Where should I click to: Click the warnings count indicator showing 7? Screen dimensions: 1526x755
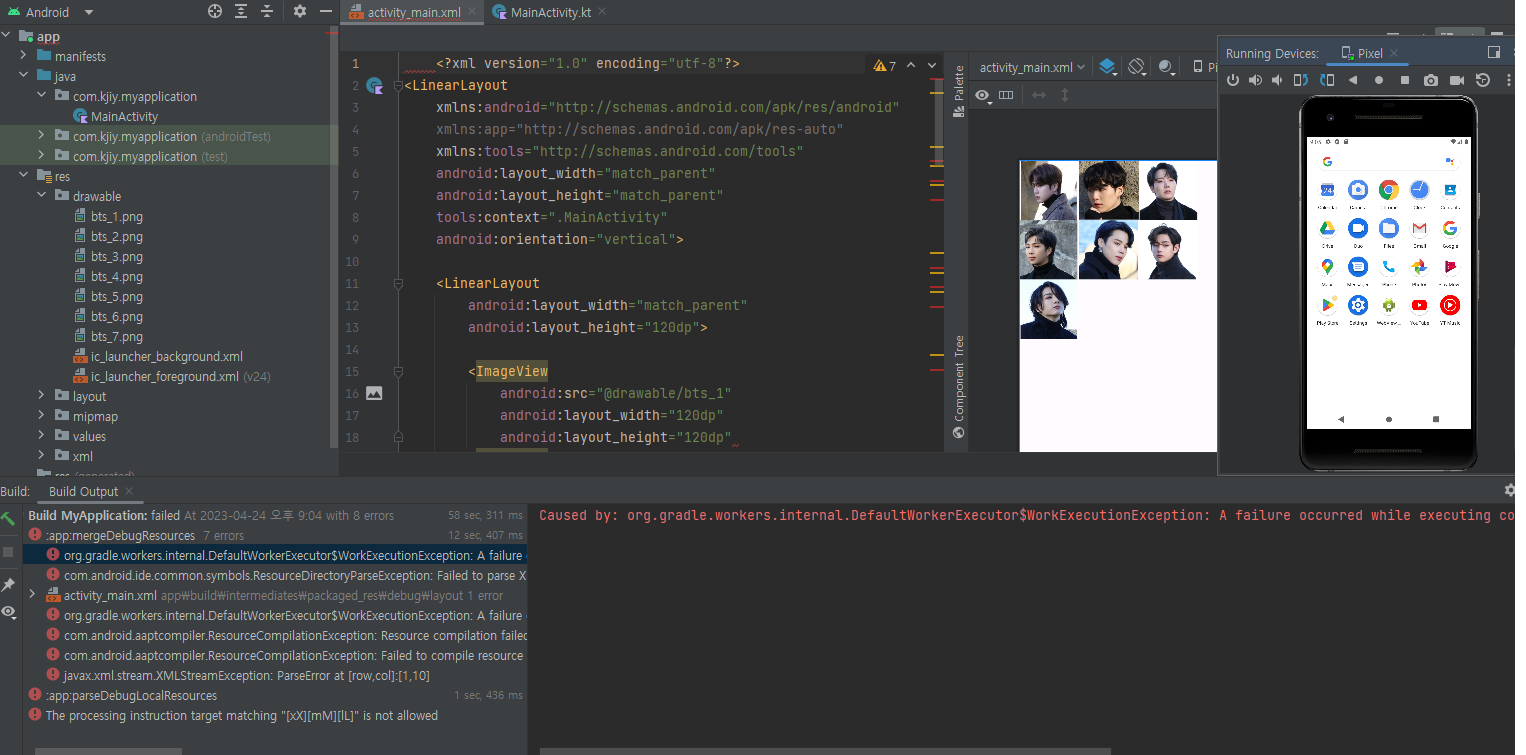click(885, 65)
